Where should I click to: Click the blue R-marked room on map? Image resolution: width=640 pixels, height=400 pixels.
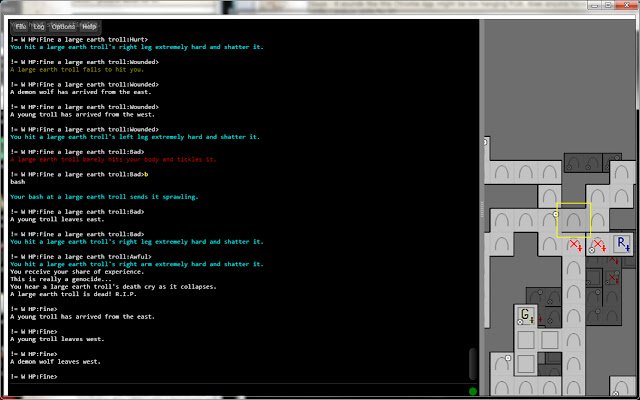[x=623, y=244]
